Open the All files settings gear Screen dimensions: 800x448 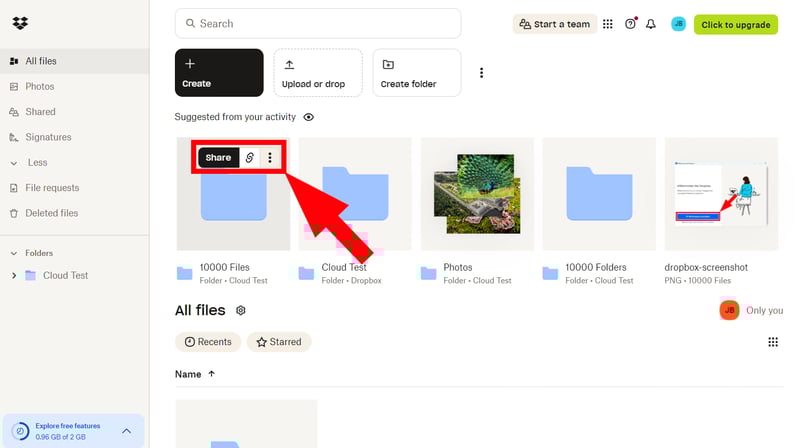click(x=240, y=310)
